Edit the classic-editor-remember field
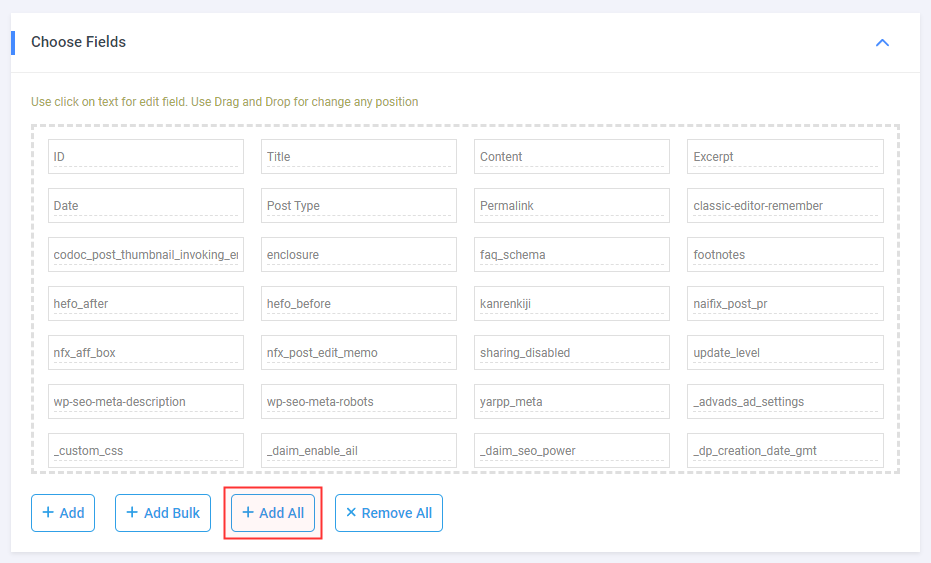Image resolution: width=931 pixels, height=563 pixels. [x=785, y=205]
